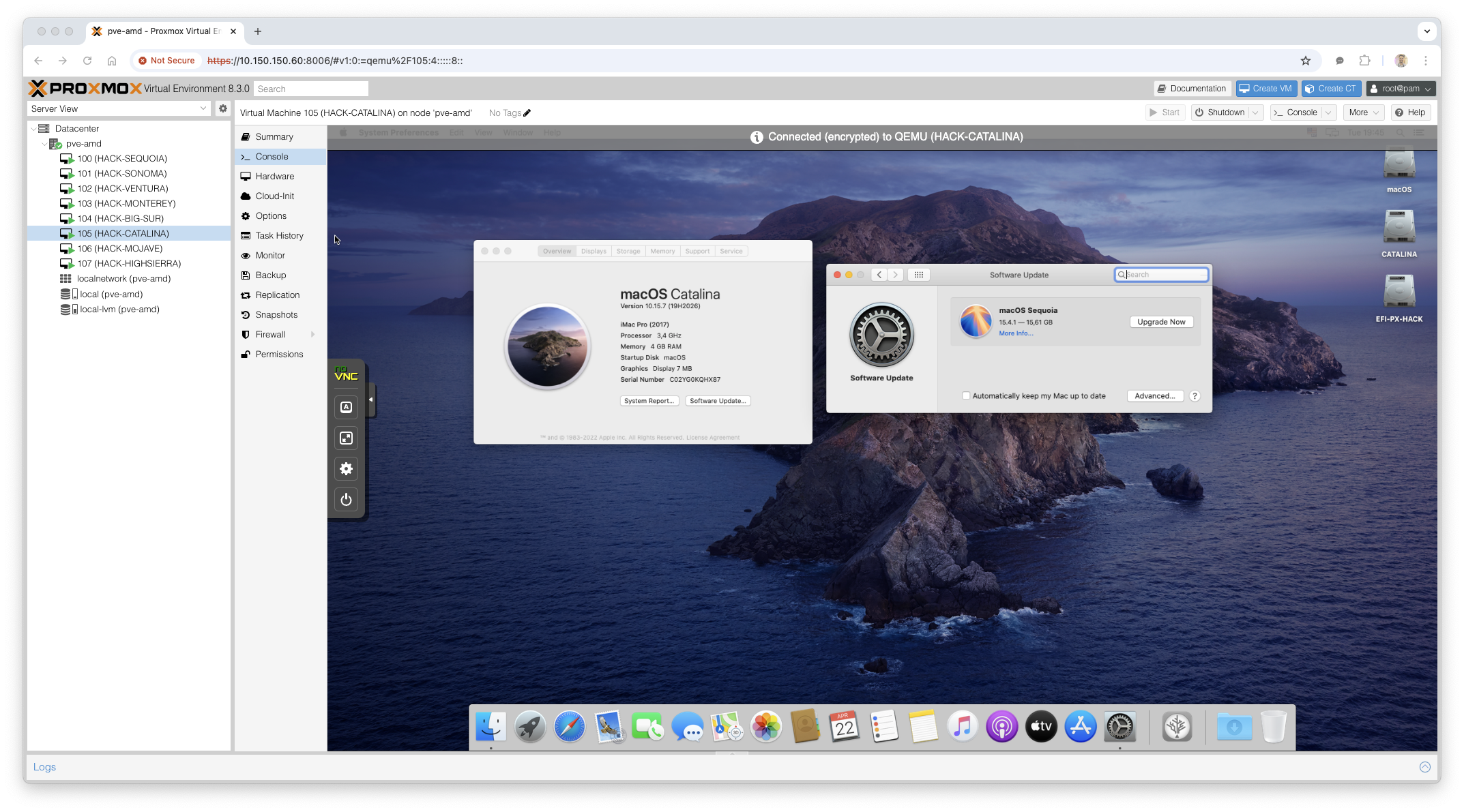Launch Safari from the dock
This screenshot has height=812, width=1464.
(569, 727)
